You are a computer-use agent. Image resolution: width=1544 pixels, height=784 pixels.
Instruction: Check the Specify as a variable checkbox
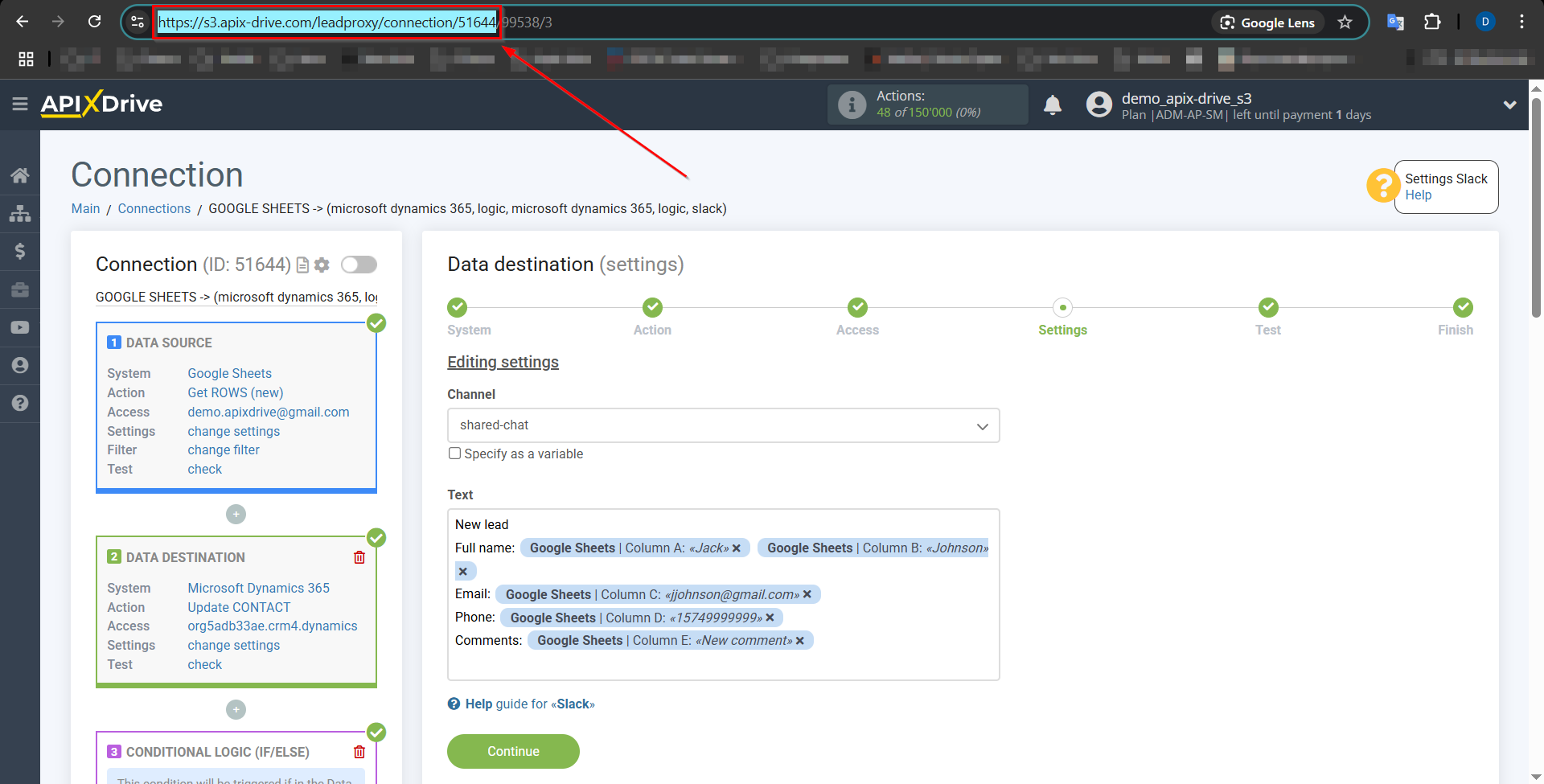point(454,454)
